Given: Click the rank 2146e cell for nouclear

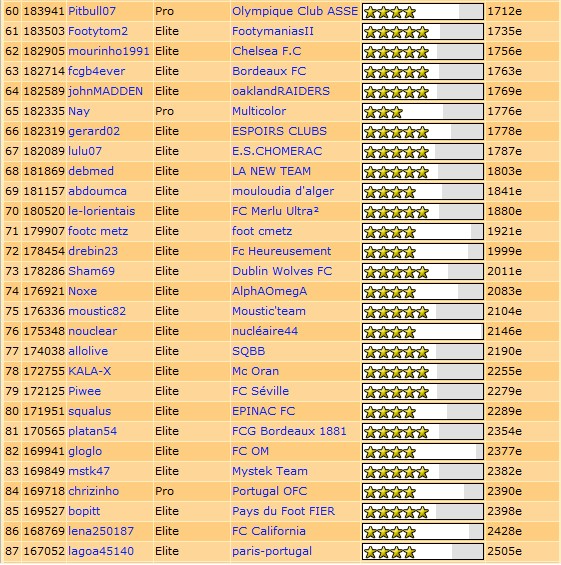Looking at the screenshot, I should pyautogui.click(x=504, y=331).
